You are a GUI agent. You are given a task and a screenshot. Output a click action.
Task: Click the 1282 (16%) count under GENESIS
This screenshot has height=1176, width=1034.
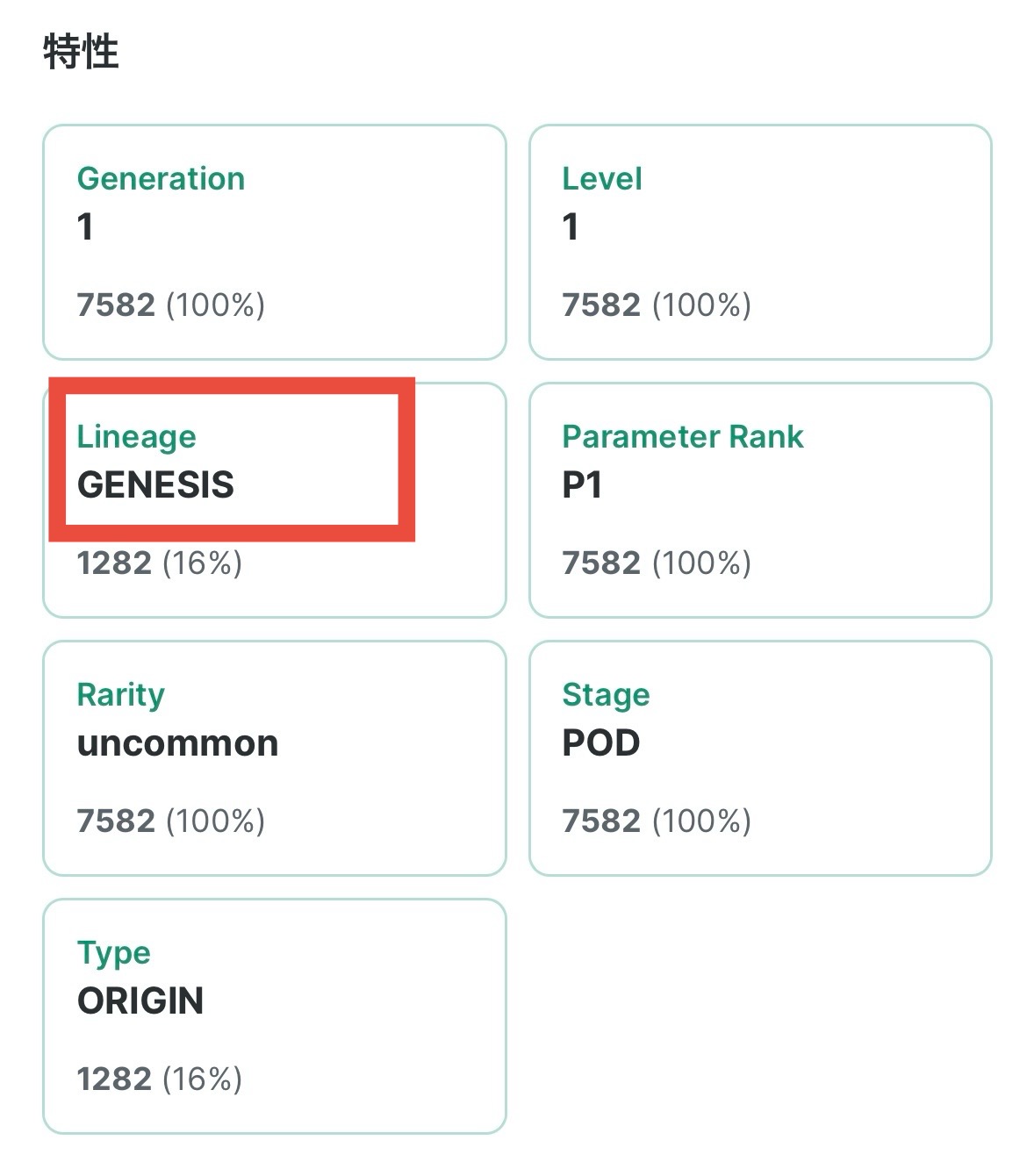[x=159, y=563]
